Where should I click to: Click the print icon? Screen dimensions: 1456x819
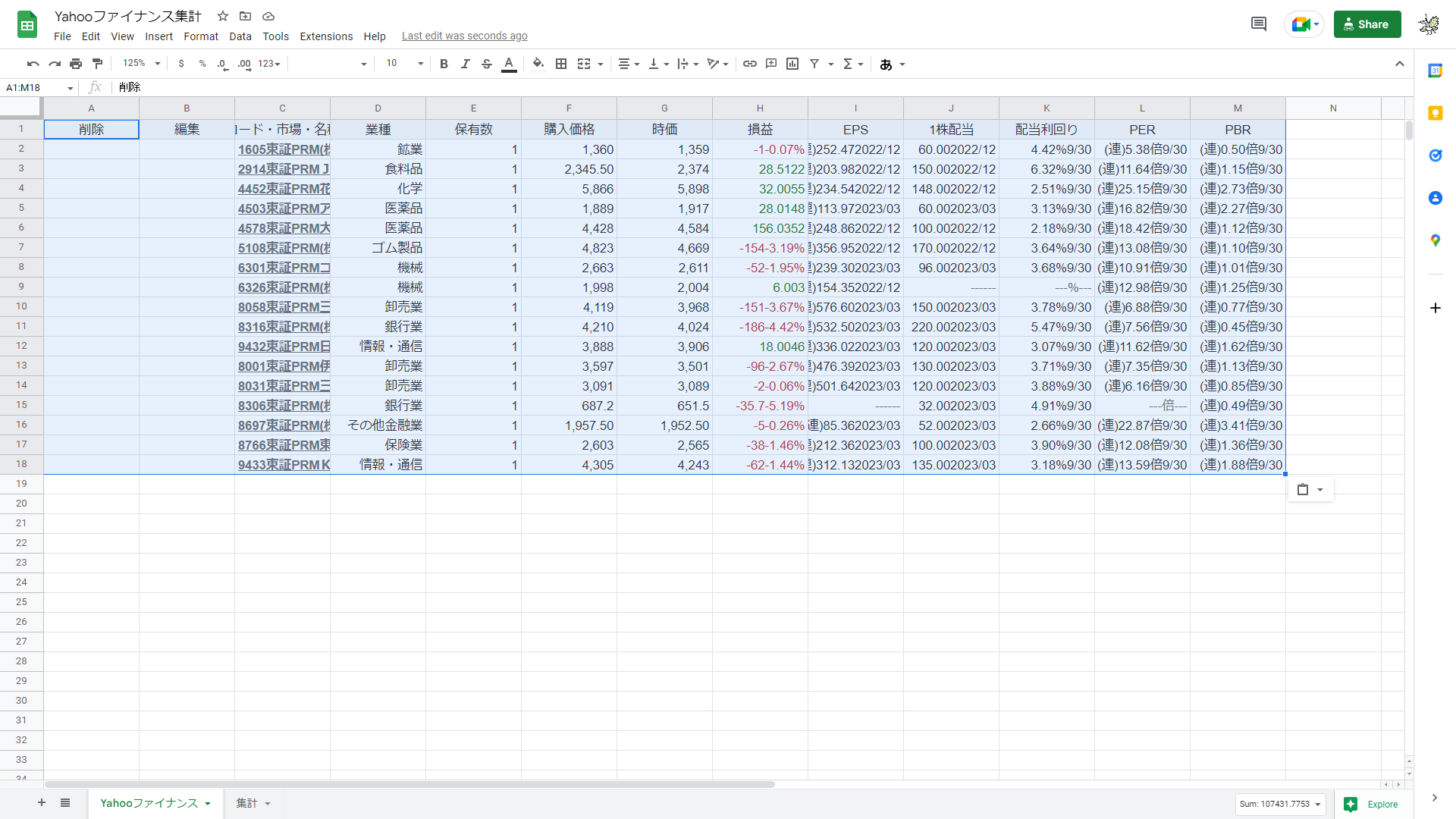click(x=76, y=64)
